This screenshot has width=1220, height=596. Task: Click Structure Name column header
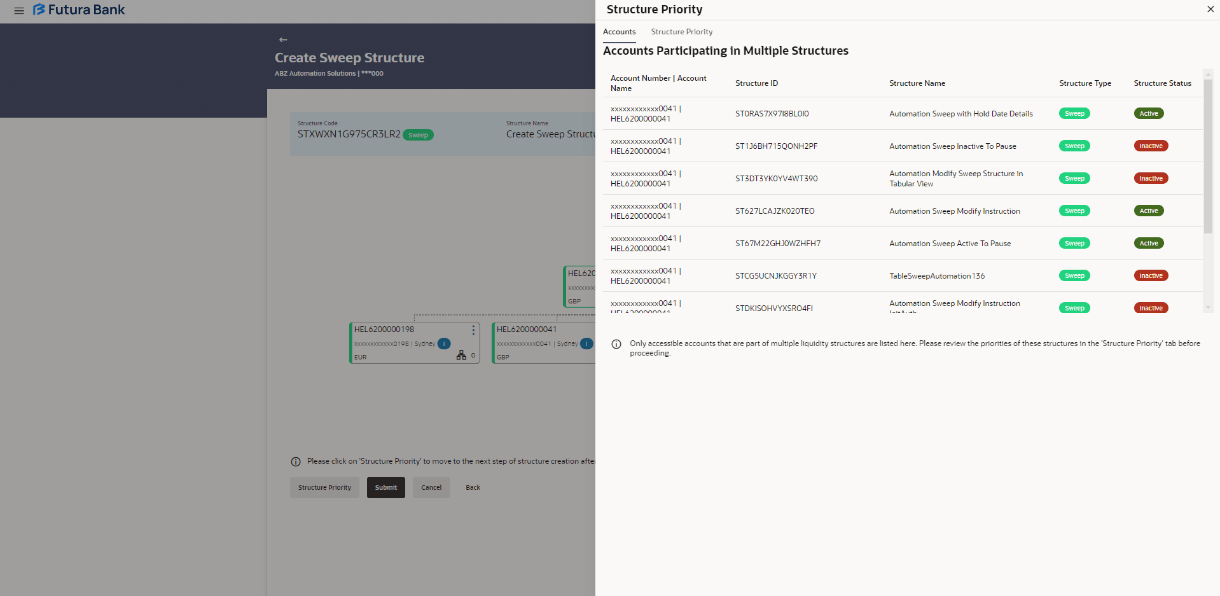click(x=917, y=83)
